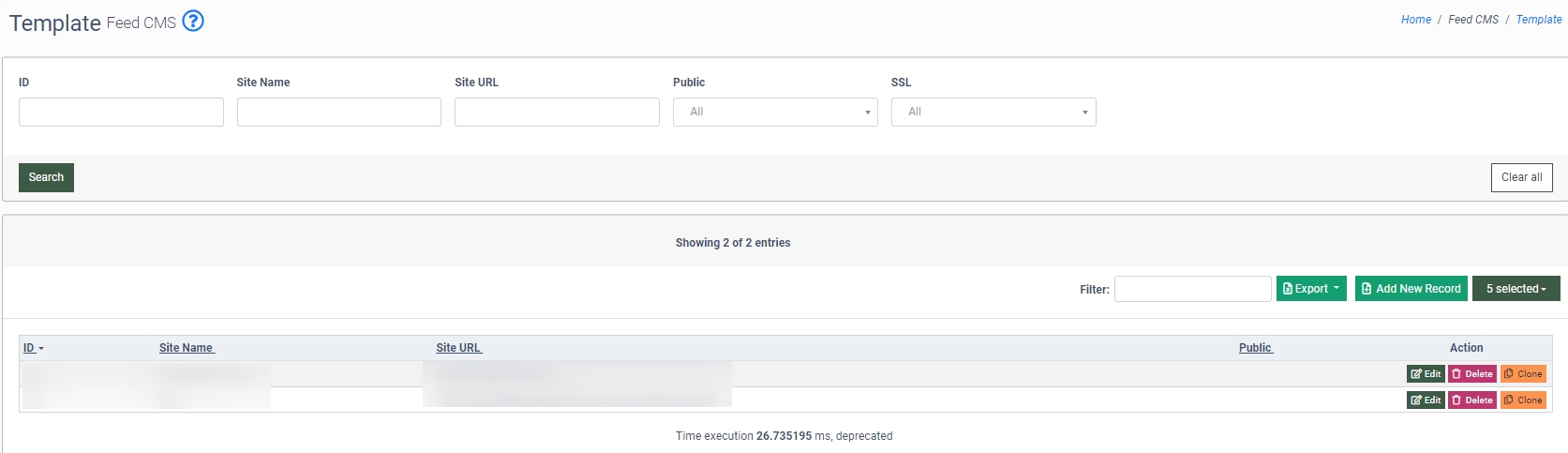The image size is (1568, 453).
Task: Open the help question mark icon
Action: (x=193, y=21)
